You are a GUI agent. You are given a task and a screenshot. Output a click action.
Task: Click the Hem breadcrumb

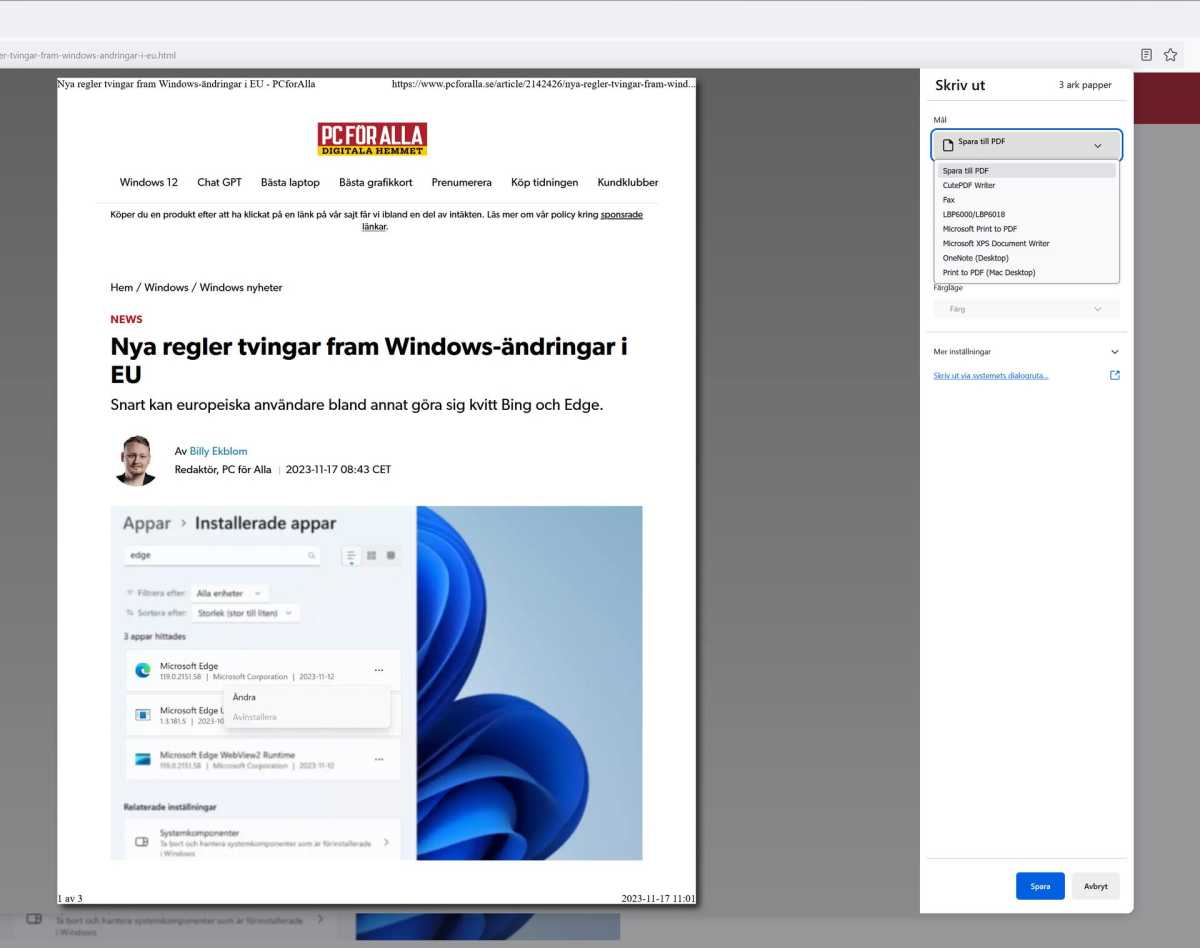(x=122, y=287)
